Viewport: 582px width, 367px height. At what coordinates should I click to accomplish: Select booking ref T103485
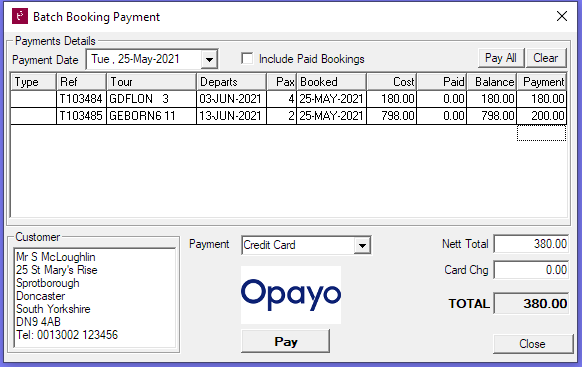click(81, 116)
